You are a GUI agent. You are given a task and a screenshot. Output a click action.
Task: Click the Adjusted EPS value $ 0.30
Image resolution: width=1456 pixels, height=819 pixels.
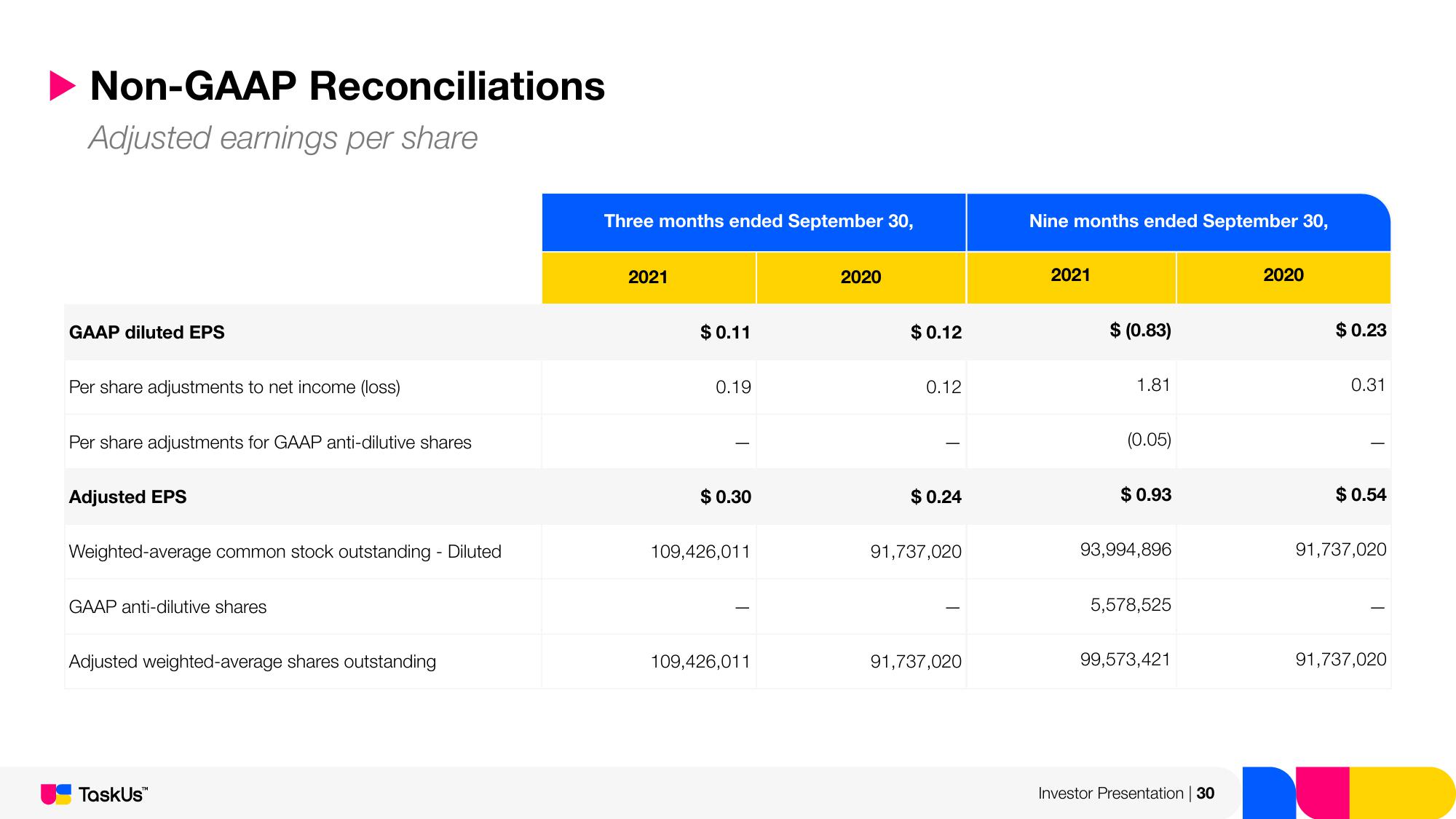(x=725, y=497)
